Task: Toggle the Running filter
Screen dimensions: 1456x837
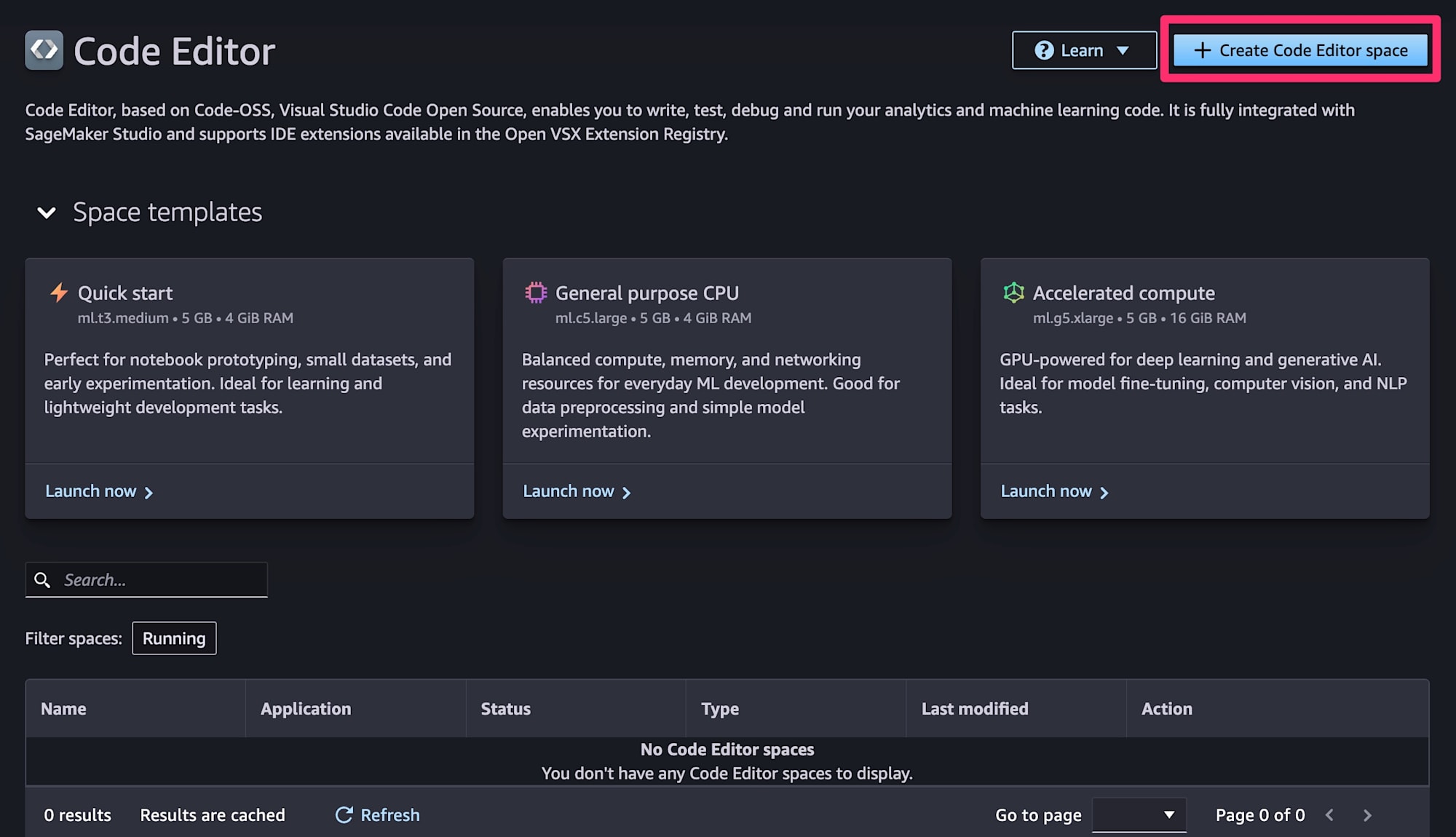Action: (174, 638)
